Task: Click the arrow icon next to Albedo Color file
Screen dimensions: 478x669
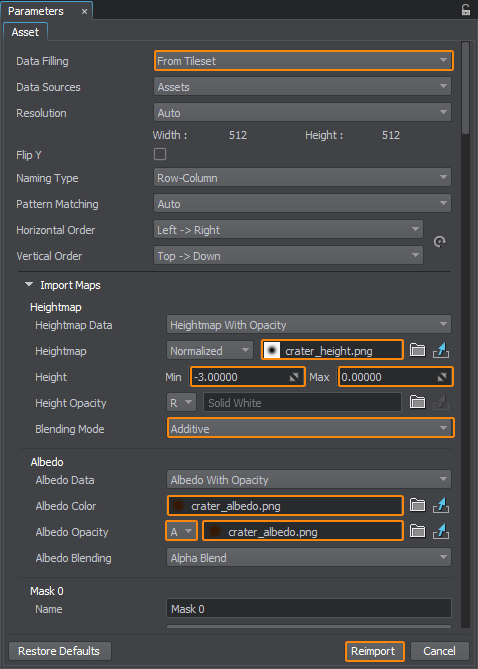Action: (441, 506)
